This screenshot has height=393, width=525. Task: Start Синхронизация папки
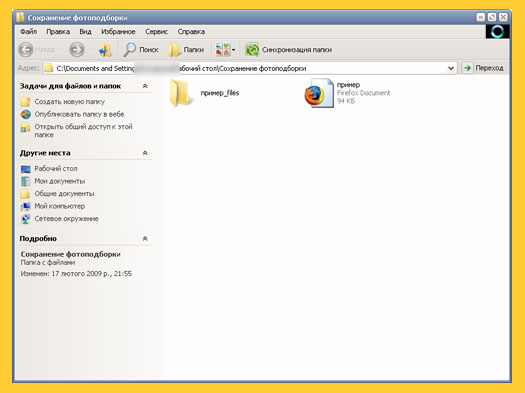[x=289, y=50]
